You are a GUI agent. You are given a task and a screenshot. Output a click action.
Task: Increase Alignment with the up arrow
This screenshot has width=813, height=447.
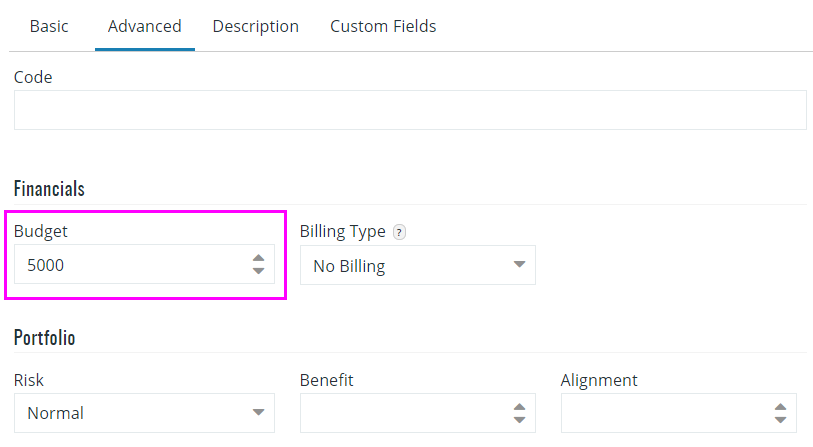pos(780,407)
